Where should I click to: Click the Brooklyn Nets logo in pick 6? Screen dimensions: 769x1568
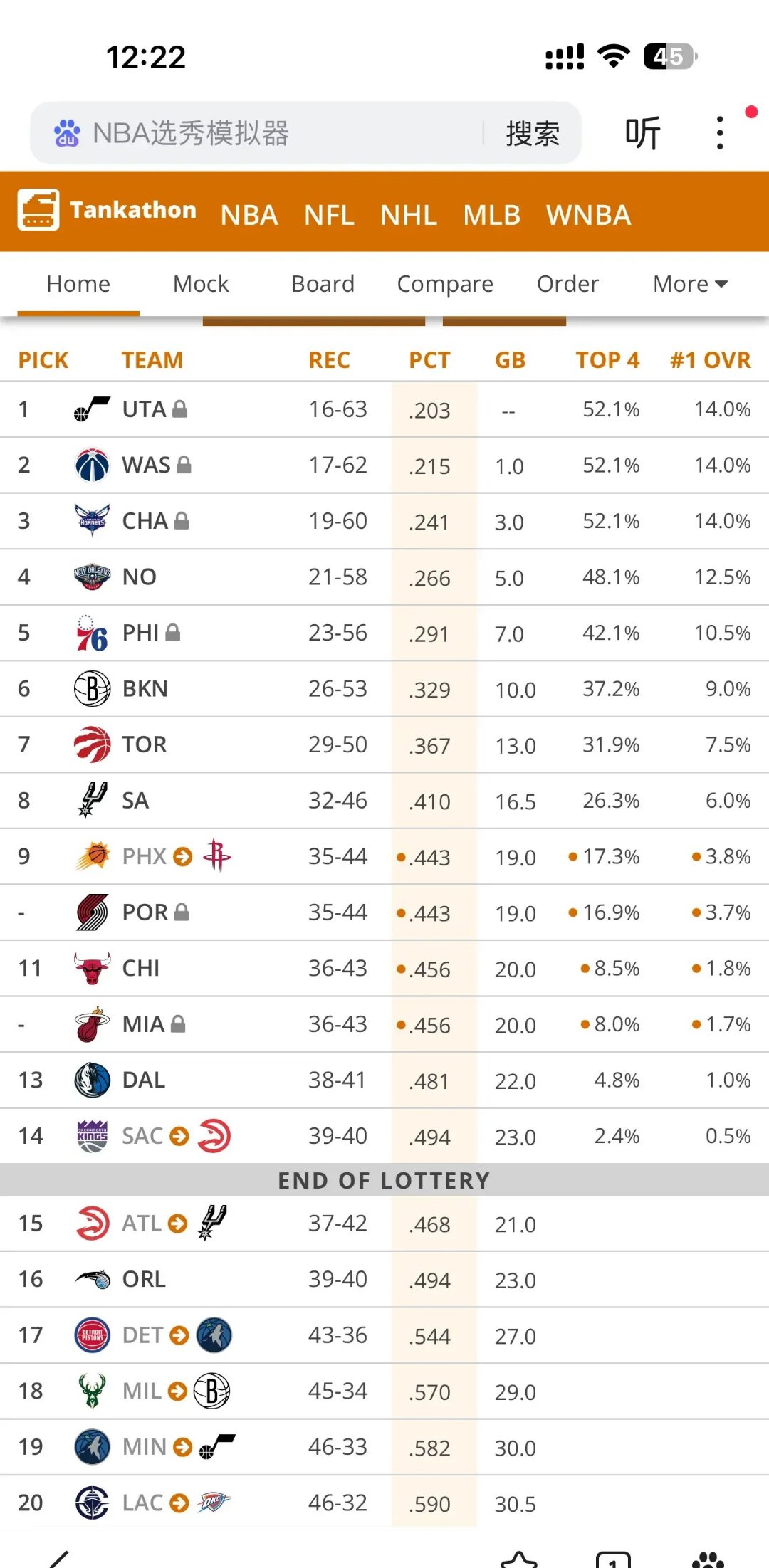[92, 689]
